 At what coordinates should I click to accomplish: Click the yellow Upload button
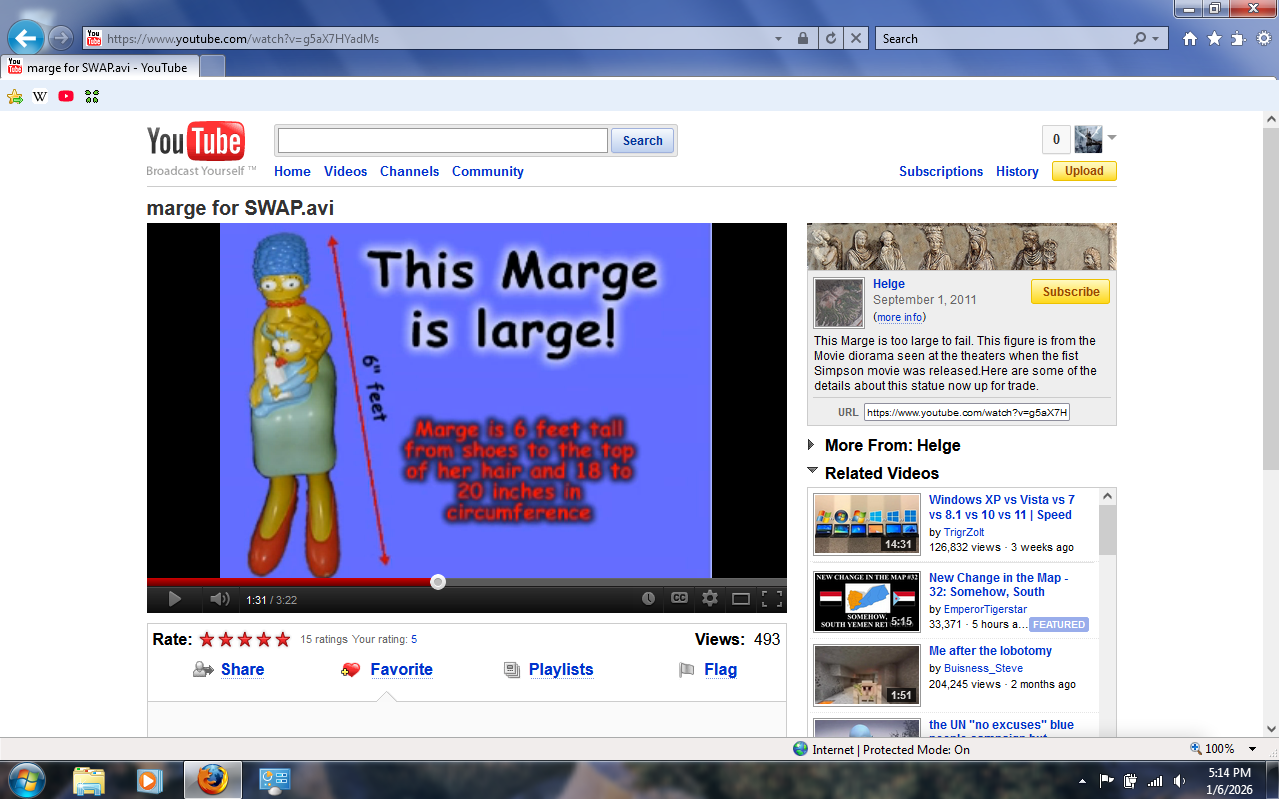coord(1084,171)
